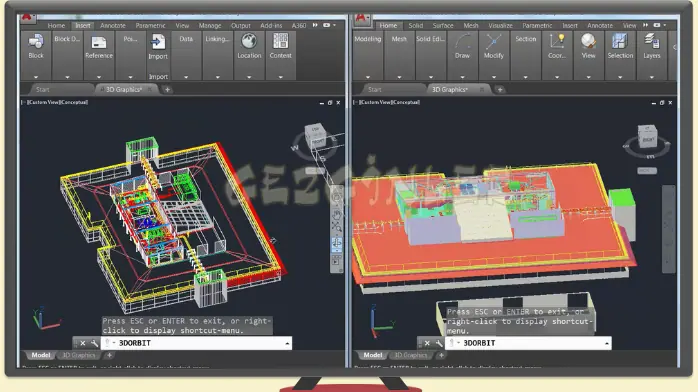Open the Surface tab in right window
The width and height of the screenshot is (698, 392).
(x=443, y=25)
